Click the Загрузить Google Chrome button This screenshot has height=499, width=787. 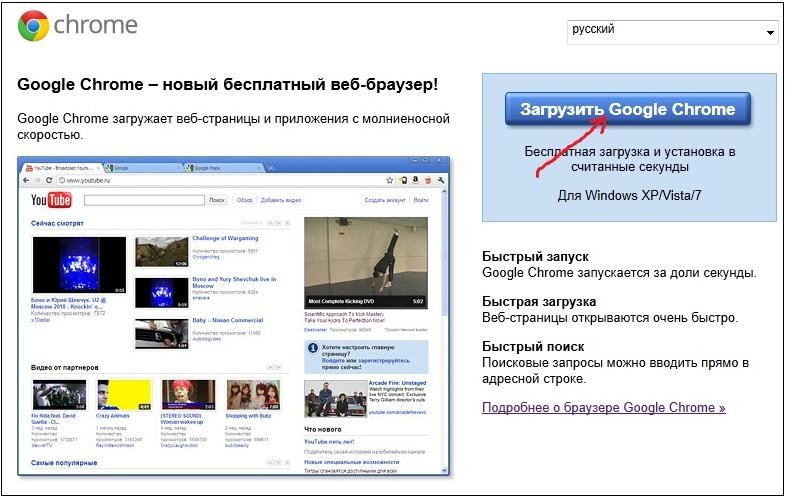point(628,109)
